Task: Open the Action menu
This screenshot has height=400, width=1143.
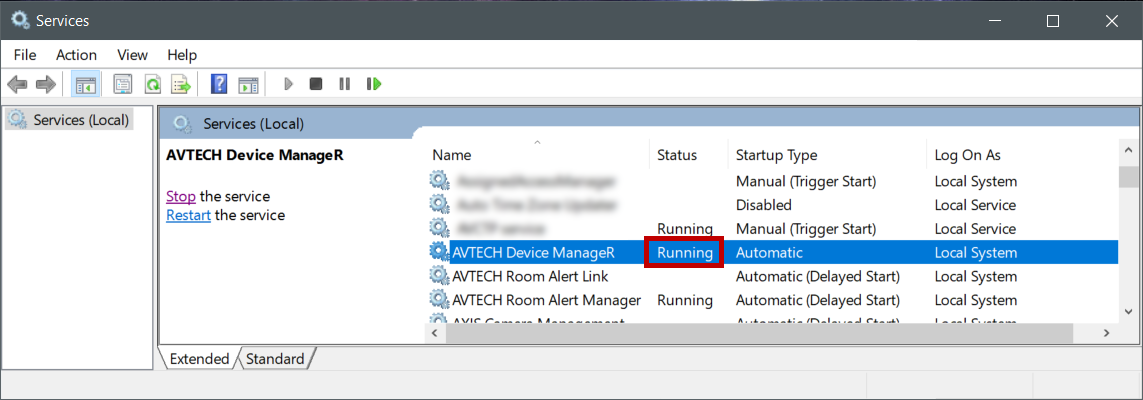Action: [76, 55]
